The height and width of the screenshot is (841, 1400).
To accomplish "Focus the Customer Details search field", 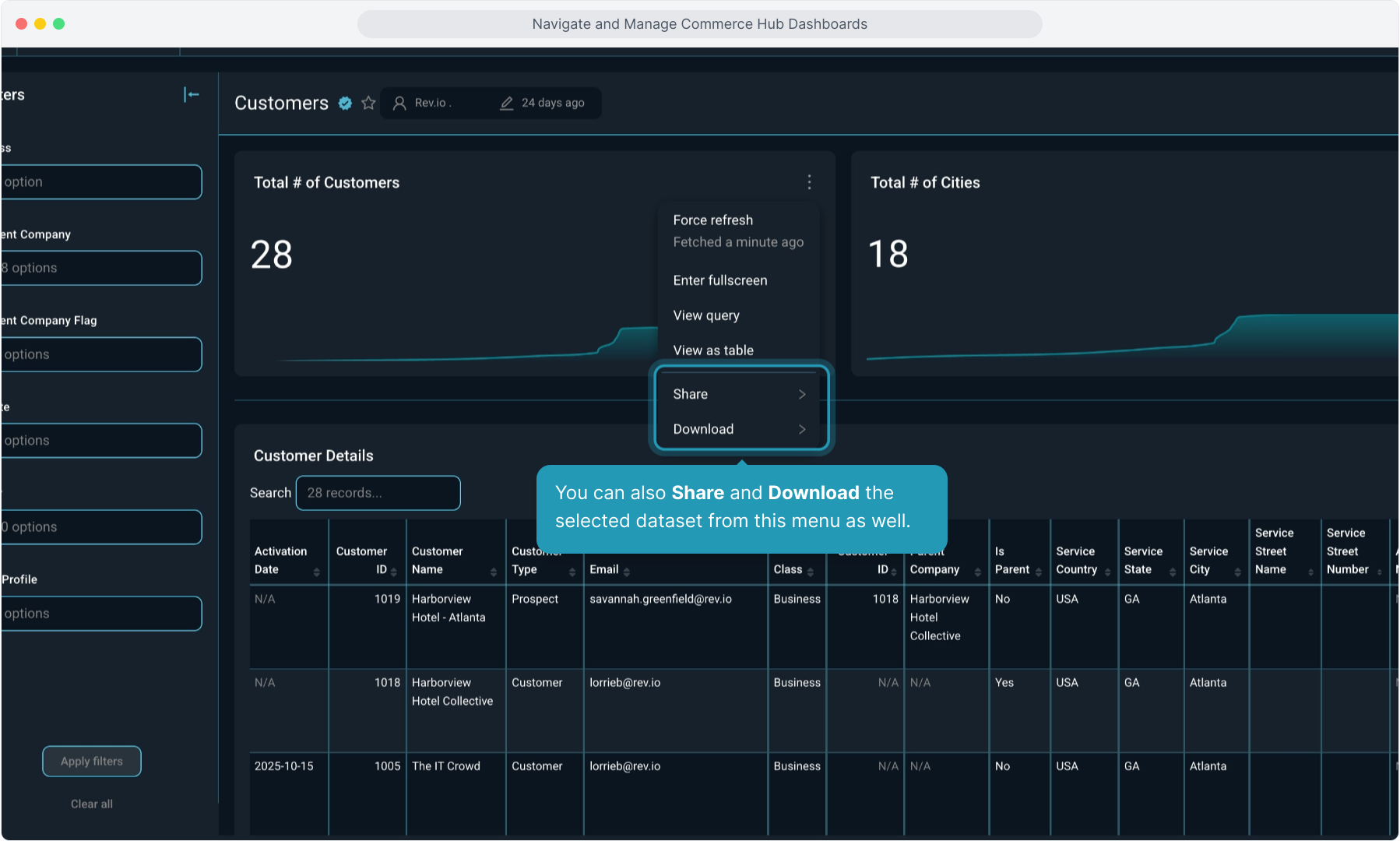I will point(378,493).
